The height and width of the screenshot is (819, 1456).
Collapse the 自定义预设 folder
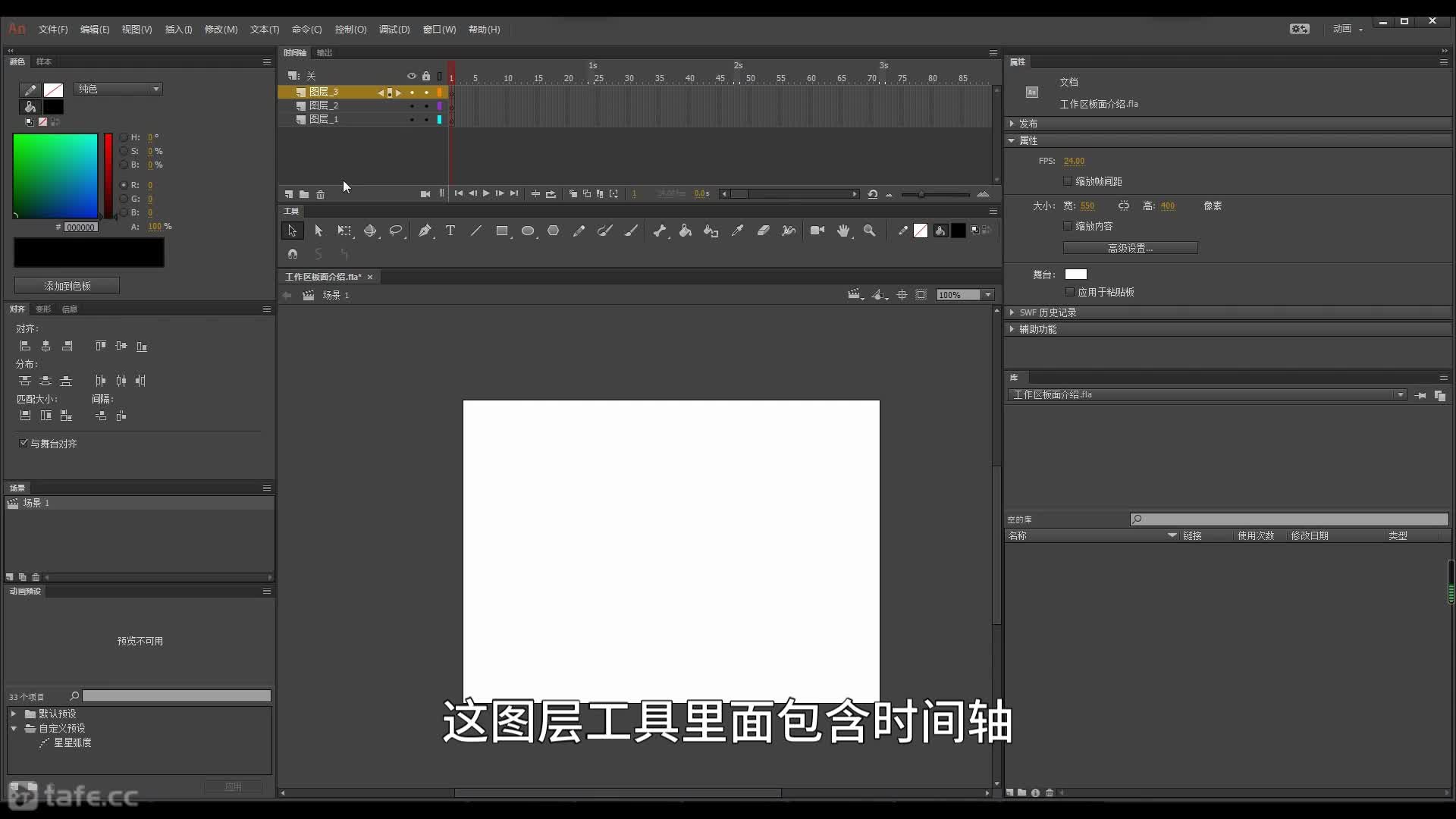14,728
